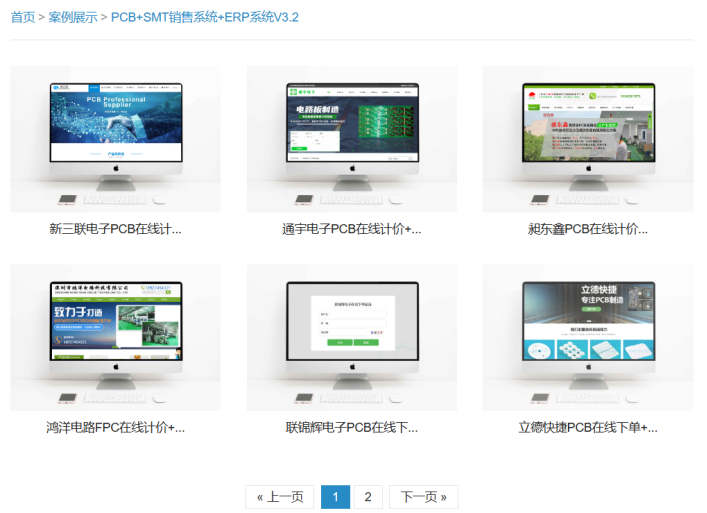Go to next page with 下一页 »
The image size is (707, 513).
coord(423,497)
